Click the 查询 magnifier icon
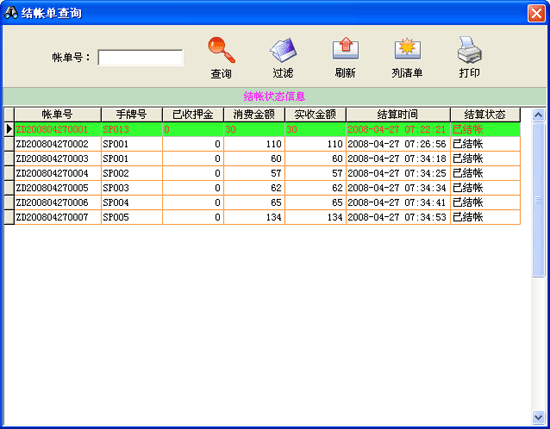 tap(221, 50)
